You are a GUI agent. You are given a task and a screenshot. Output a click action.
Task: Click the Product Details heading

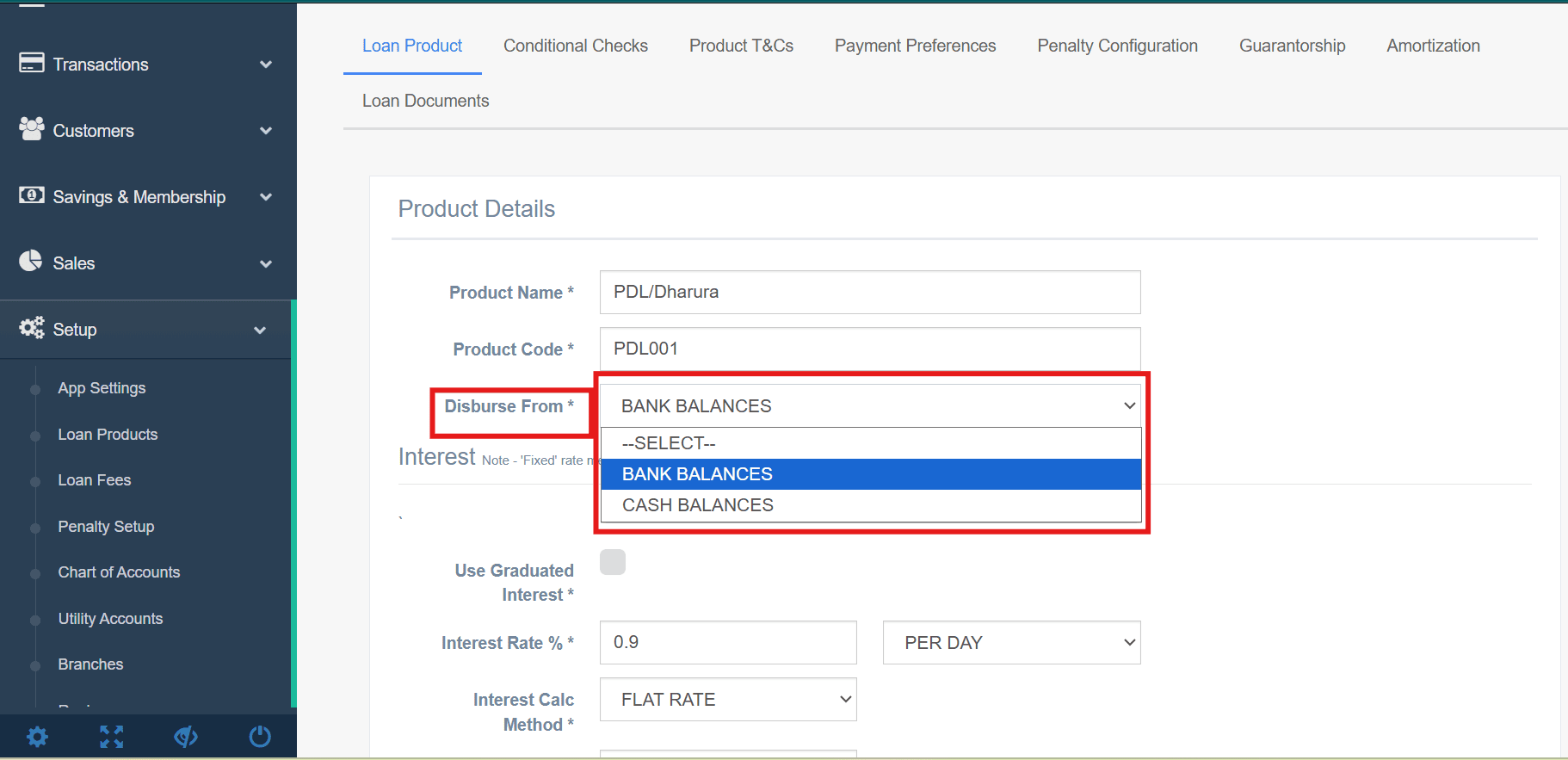pyautogui.click(x=477, y=209)
